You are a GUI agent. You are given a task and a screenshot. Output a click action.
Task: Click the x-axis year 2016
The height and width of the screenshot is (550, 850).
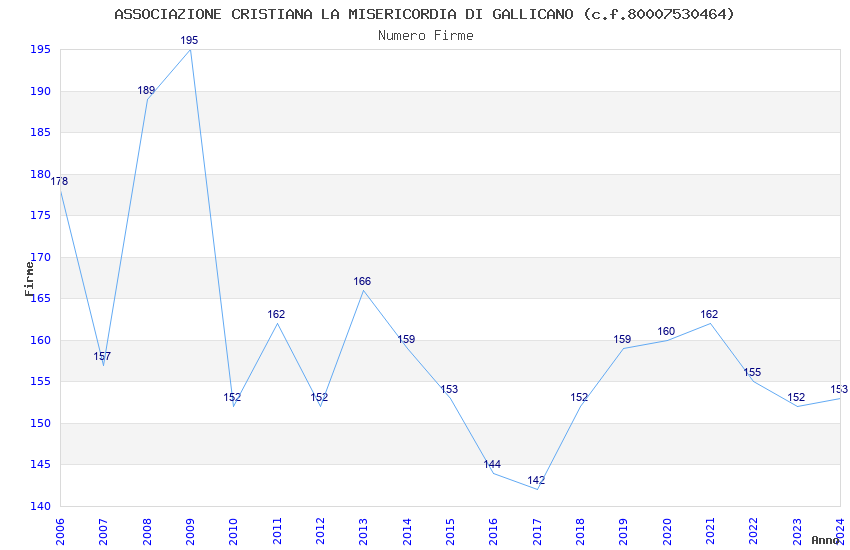coord(494,532)
